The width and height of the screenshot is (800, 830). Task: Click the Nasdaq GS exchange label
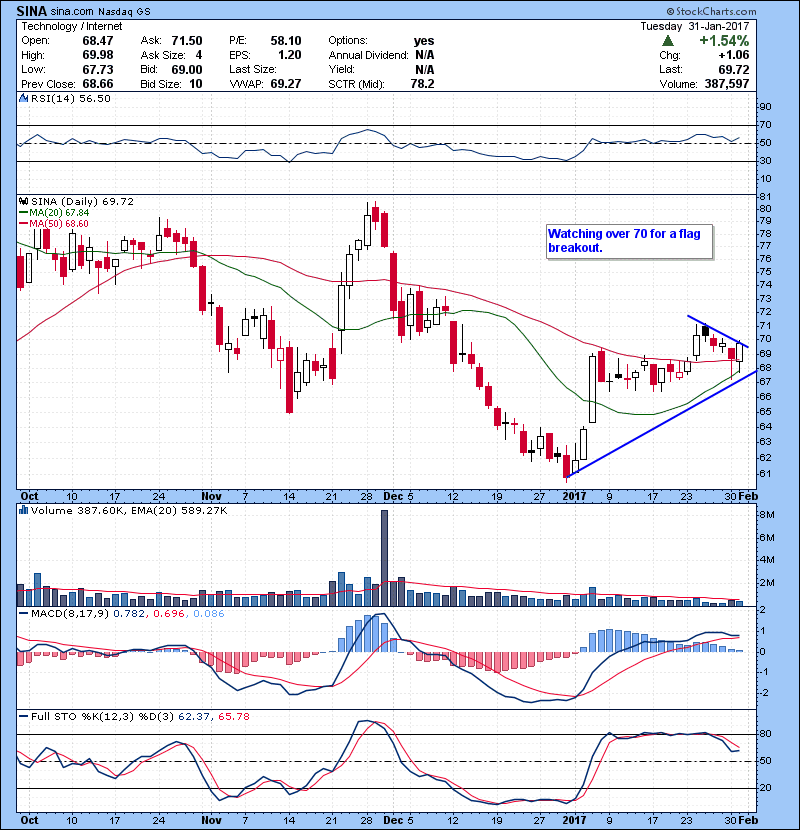[x=124, y=12]
